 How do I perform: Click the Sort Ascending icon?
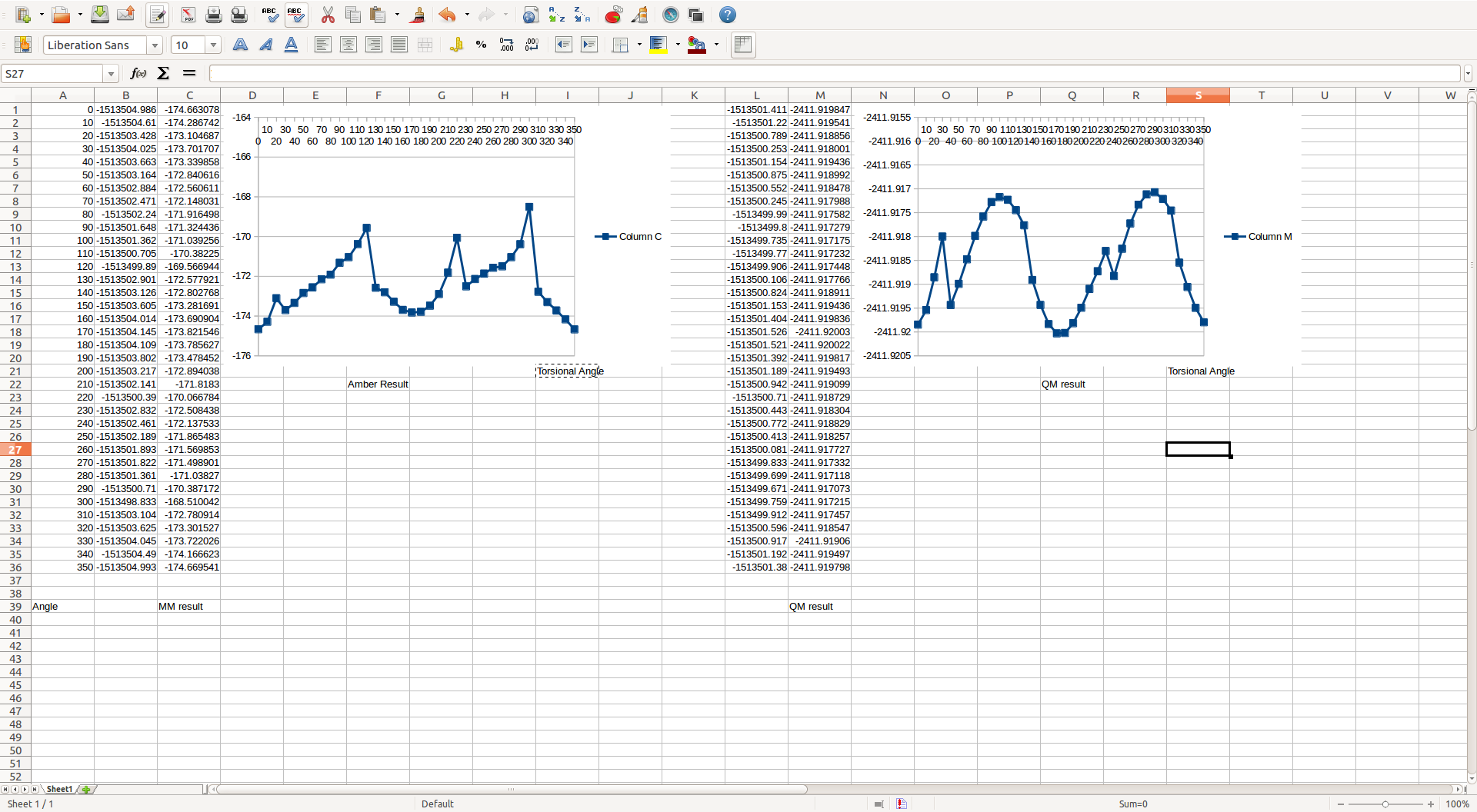[x=556, y=15]
